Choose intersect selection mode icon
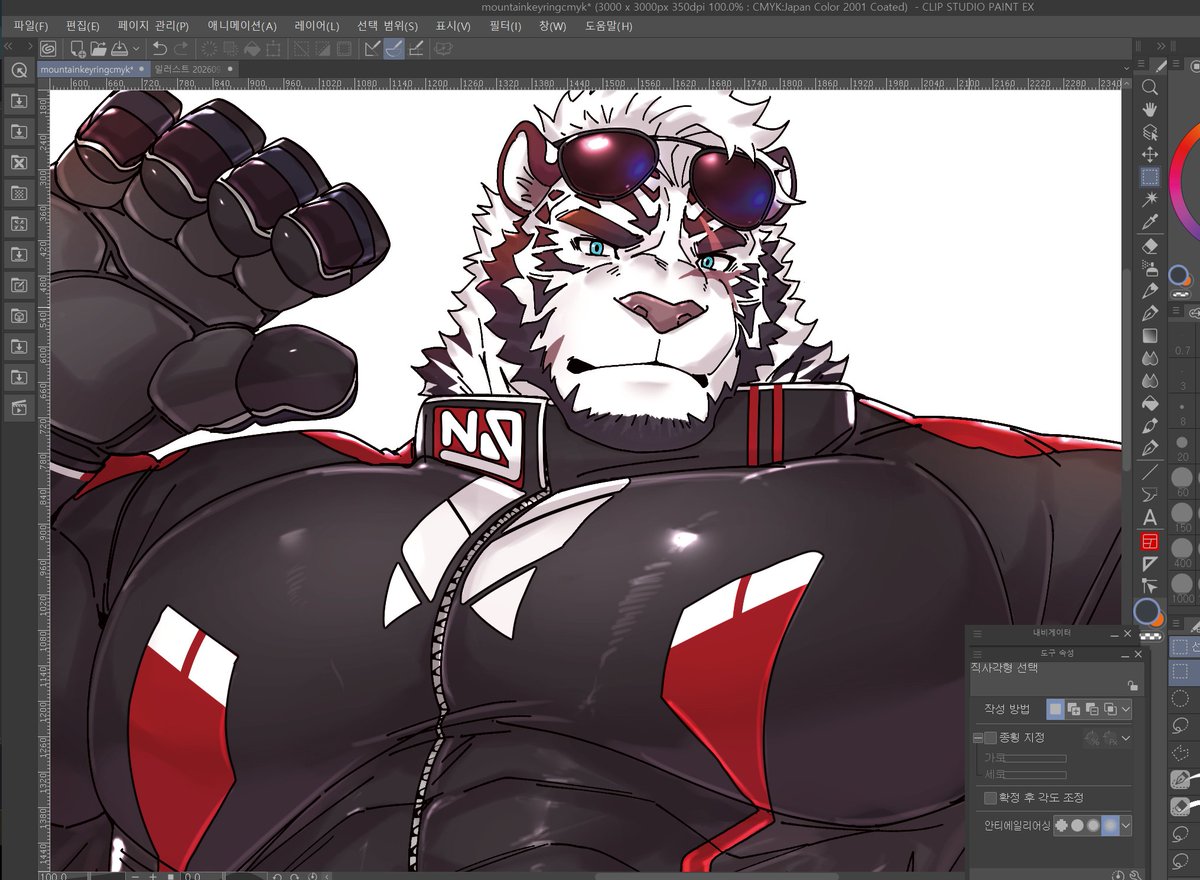1200x880 pixels. tap(1110, 709)
